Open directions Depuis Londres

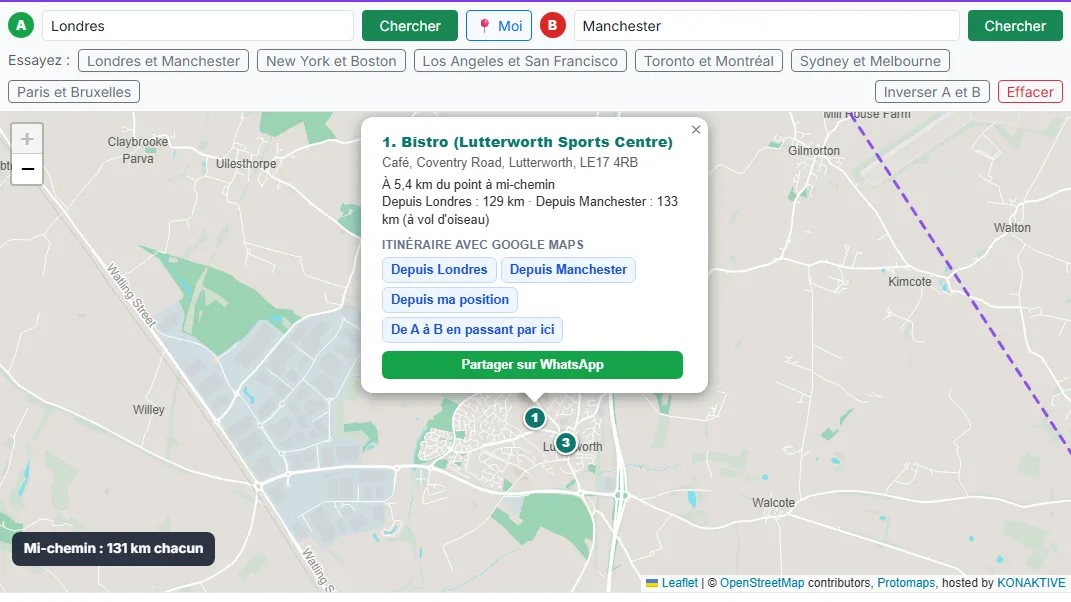pos(439,270)
